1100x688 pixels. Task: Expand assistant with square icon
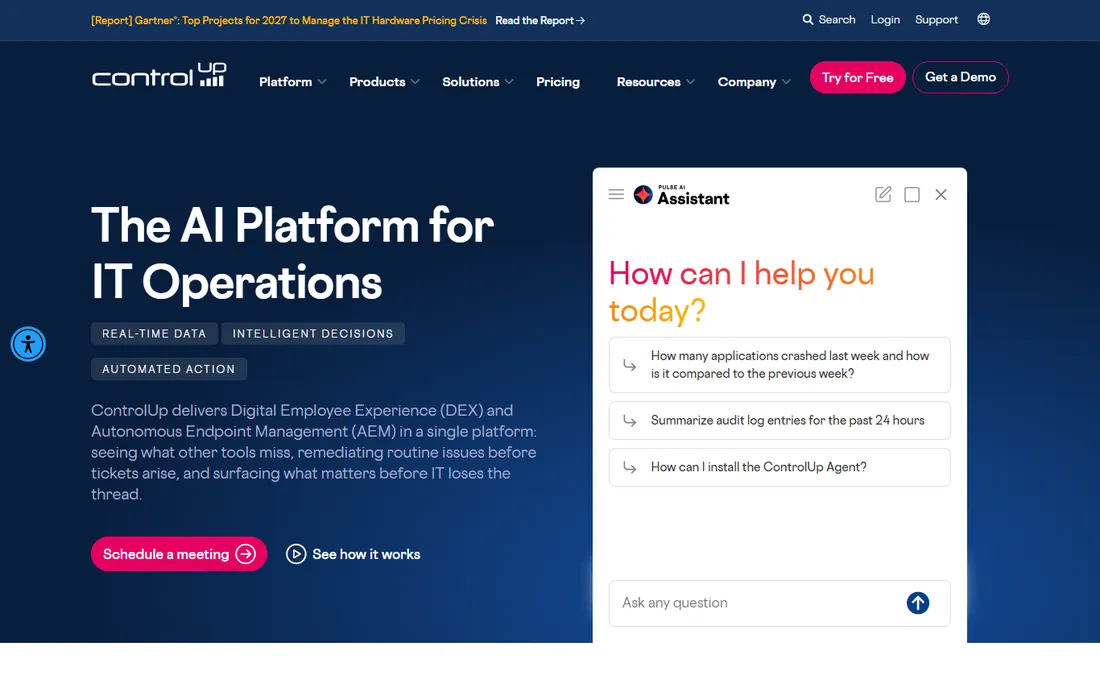(912, 194)
